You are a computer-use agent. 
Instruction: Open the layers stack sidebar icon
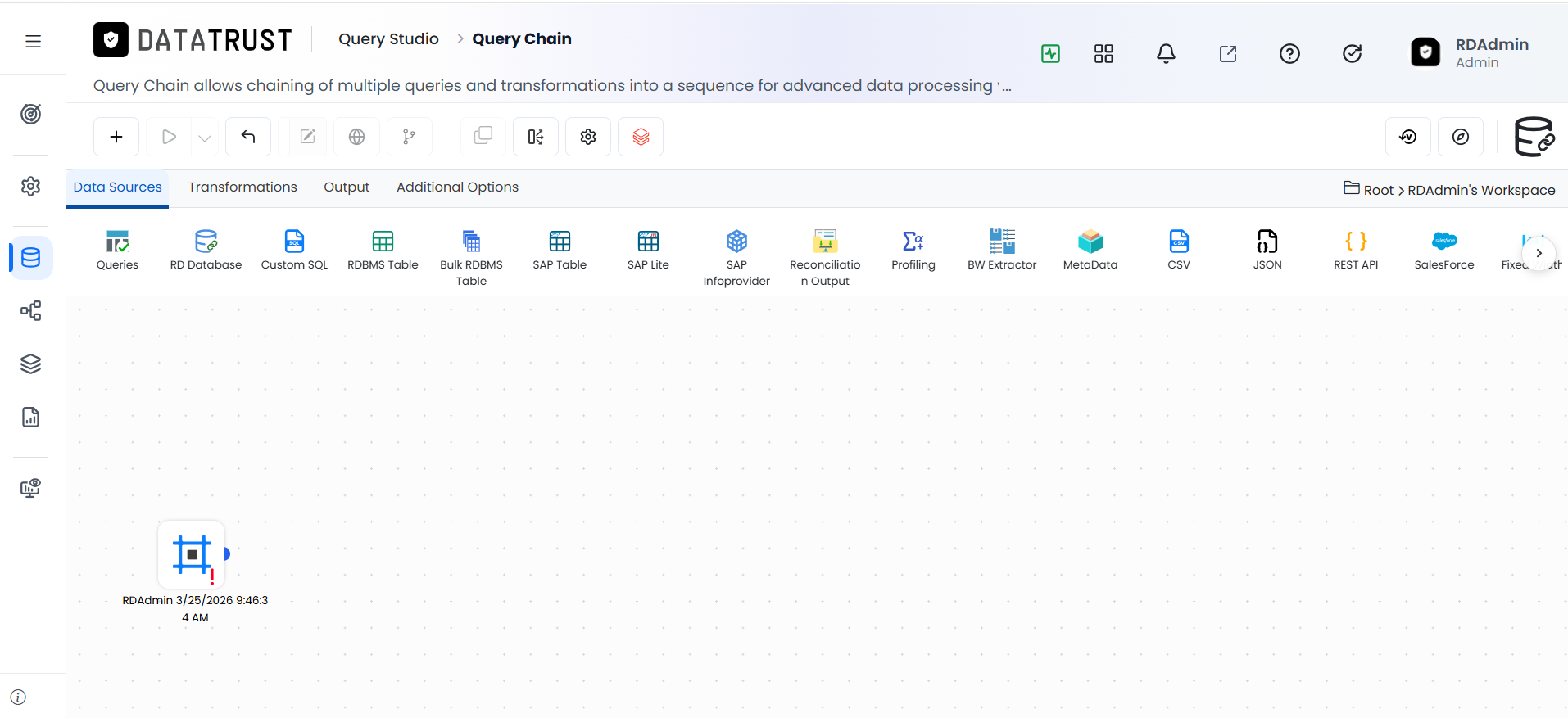[31, 364]
